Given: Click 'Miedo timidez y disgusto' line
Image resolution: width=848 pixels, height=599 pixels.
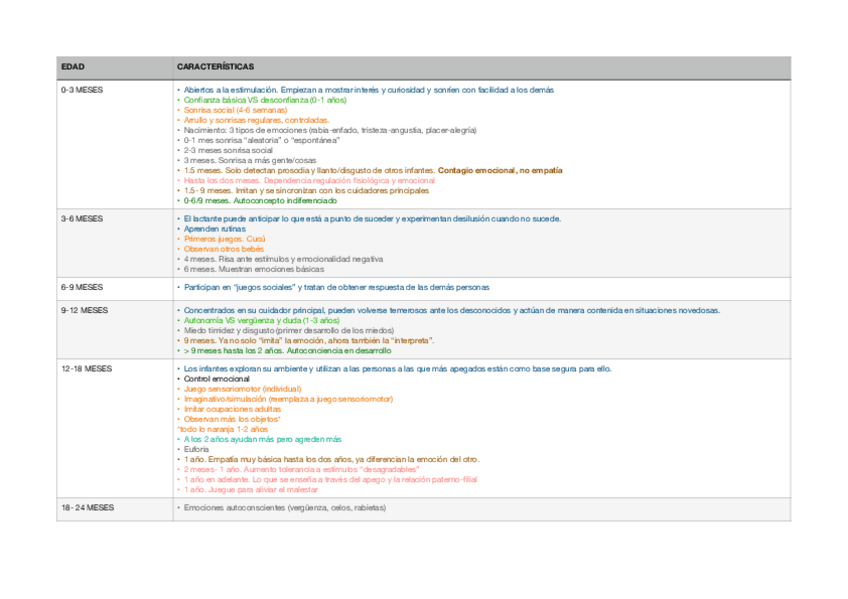Looking at the screenshot, I should (x=289, y=330).
